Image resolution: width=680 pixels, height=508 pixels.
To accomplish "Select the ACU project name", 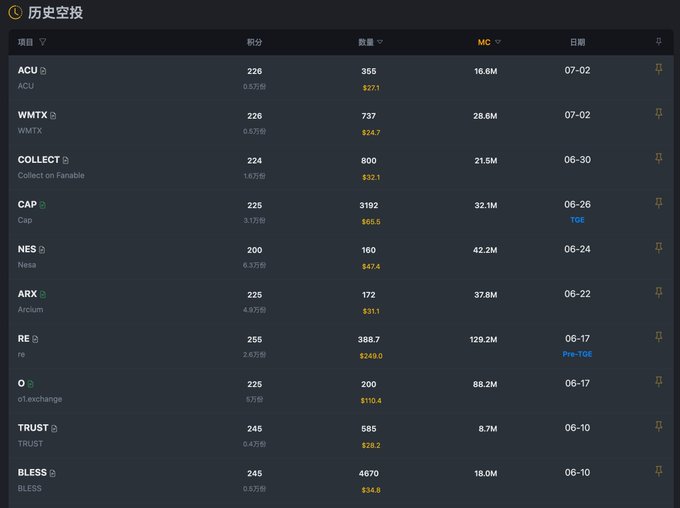I will coord(27,70).
